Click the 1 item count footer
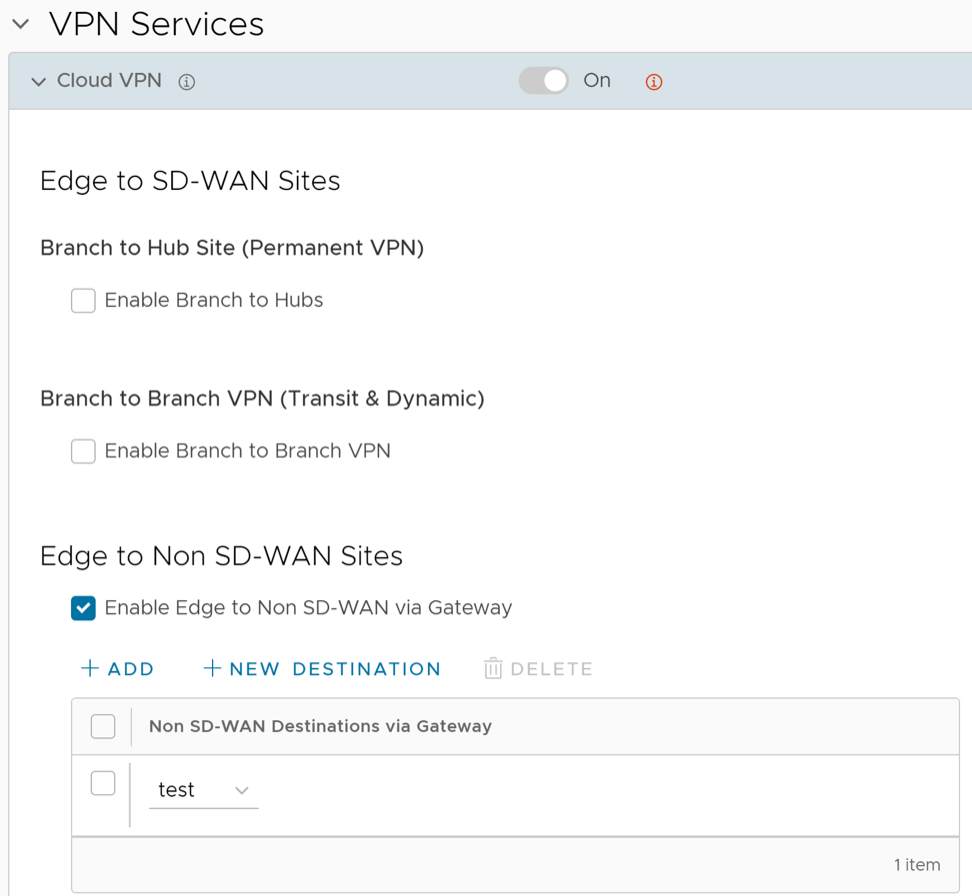The height and width of the screenshot is (896, 972). 916,865
